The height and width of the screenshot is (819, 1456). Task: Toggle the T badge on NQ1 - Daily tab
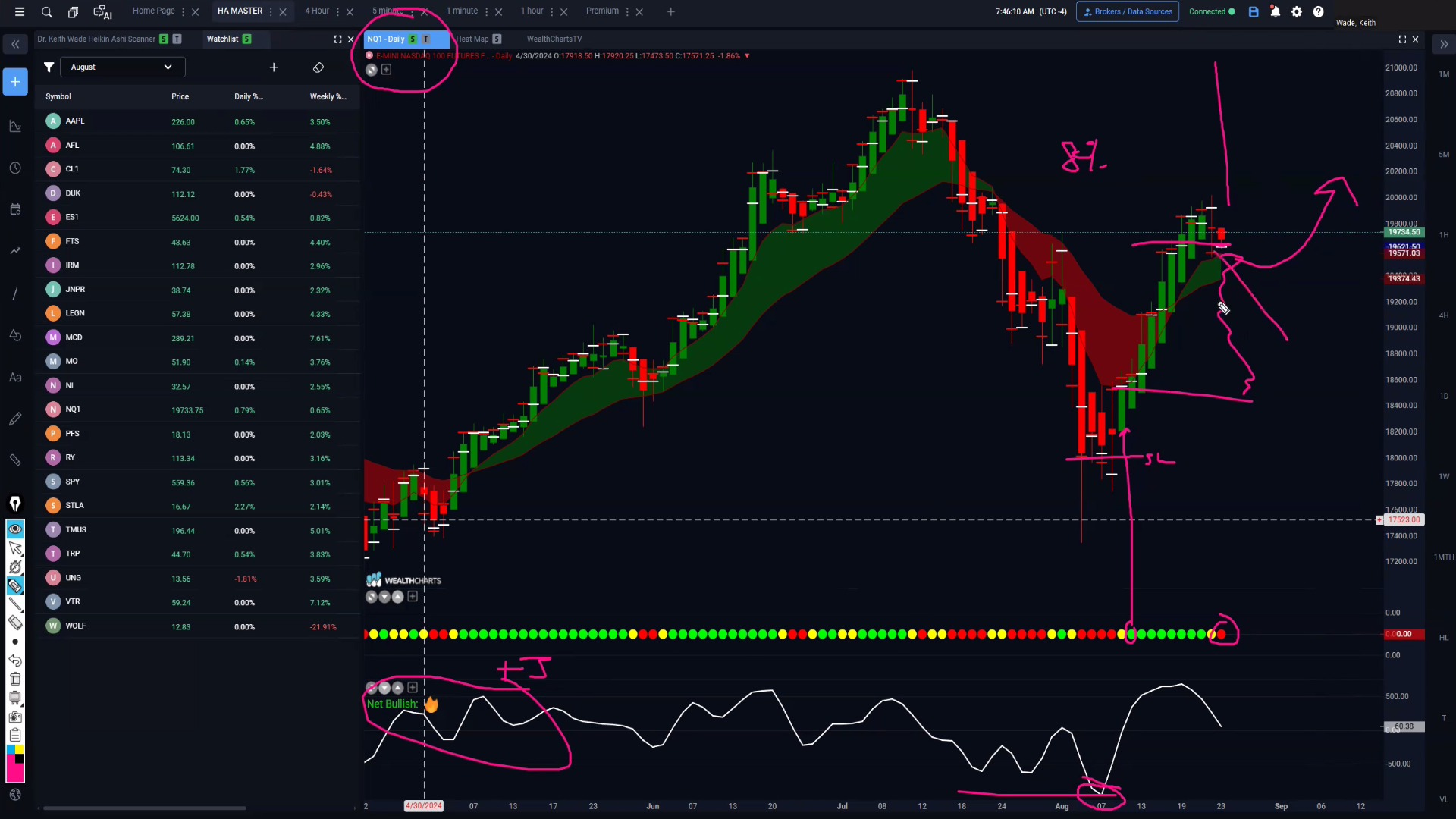click(425, 39)
